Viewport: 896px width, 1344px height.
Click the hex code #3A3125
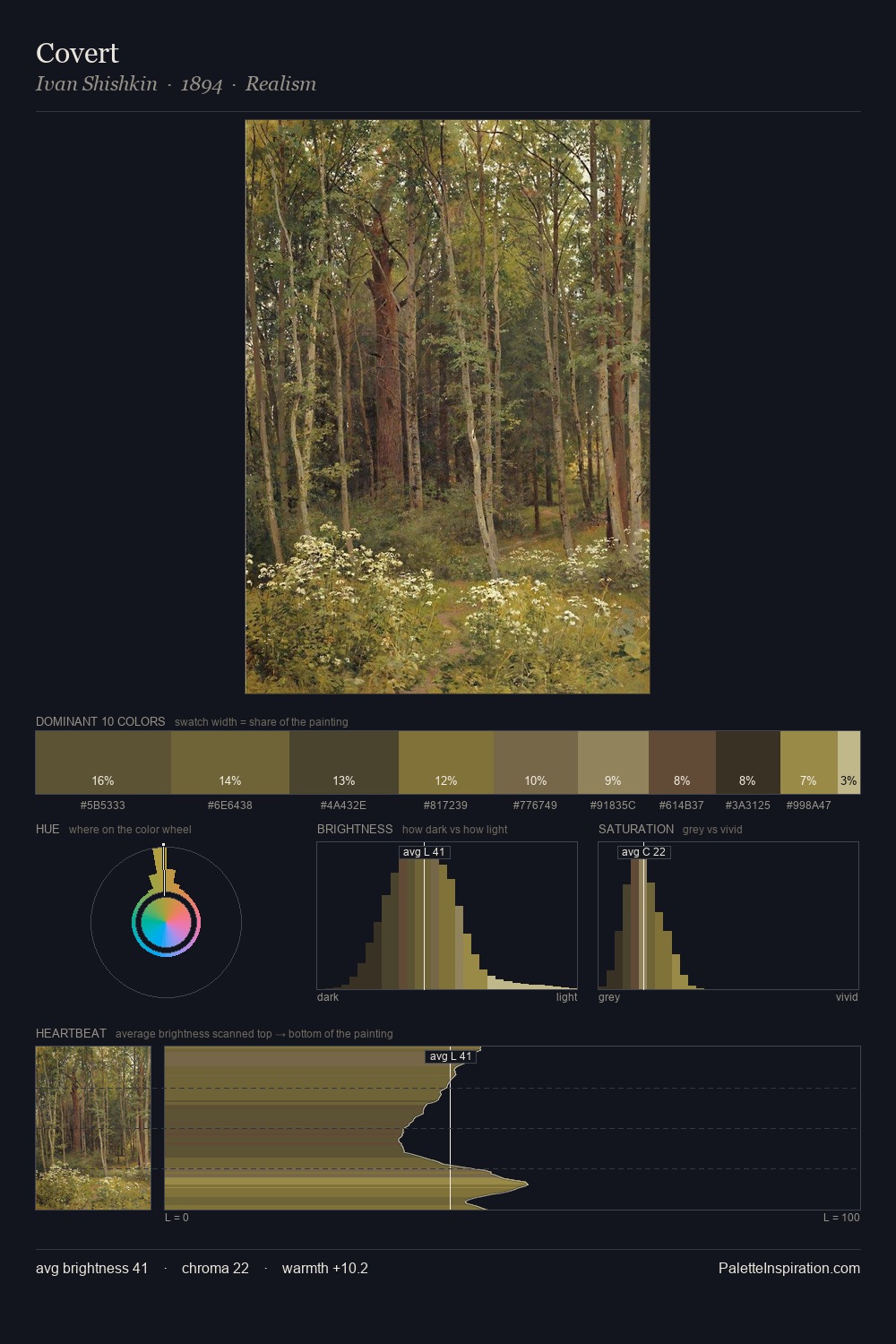coord(748,806)
